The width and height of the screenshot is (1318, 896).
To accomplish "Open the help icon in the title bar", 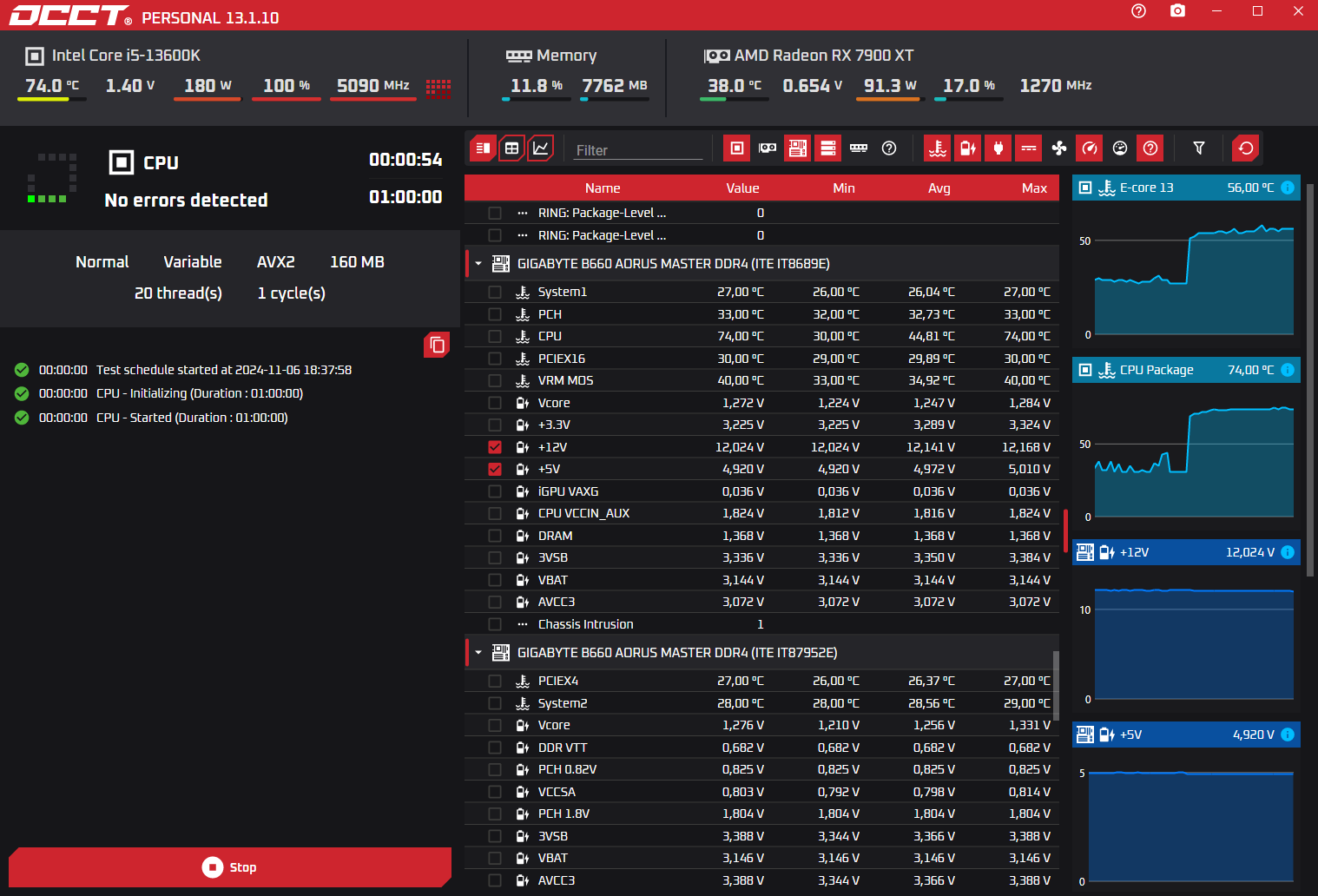I will click(1138, 11).
